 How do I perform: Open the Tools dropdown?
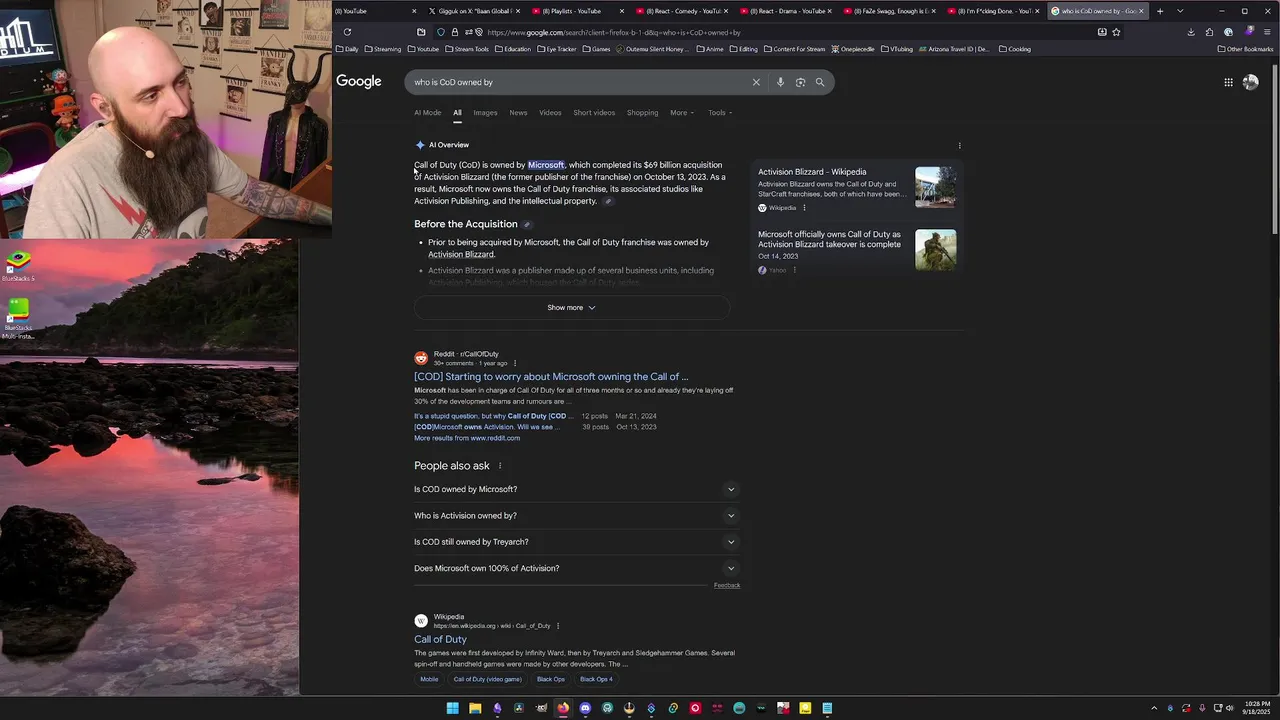[720, 113]
